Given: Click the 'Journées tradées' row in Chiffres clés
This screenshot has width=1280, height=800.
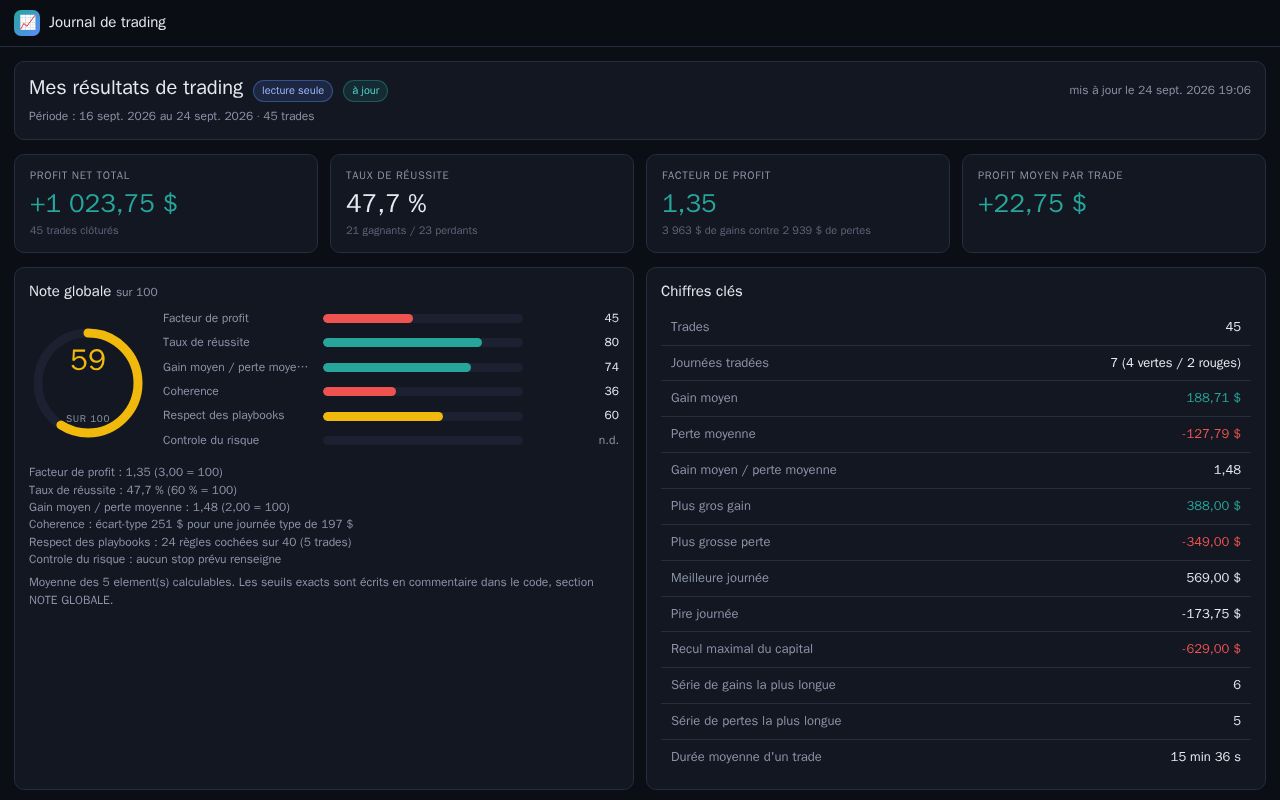Looking at the screenshot, I should [x=956, y=363].
